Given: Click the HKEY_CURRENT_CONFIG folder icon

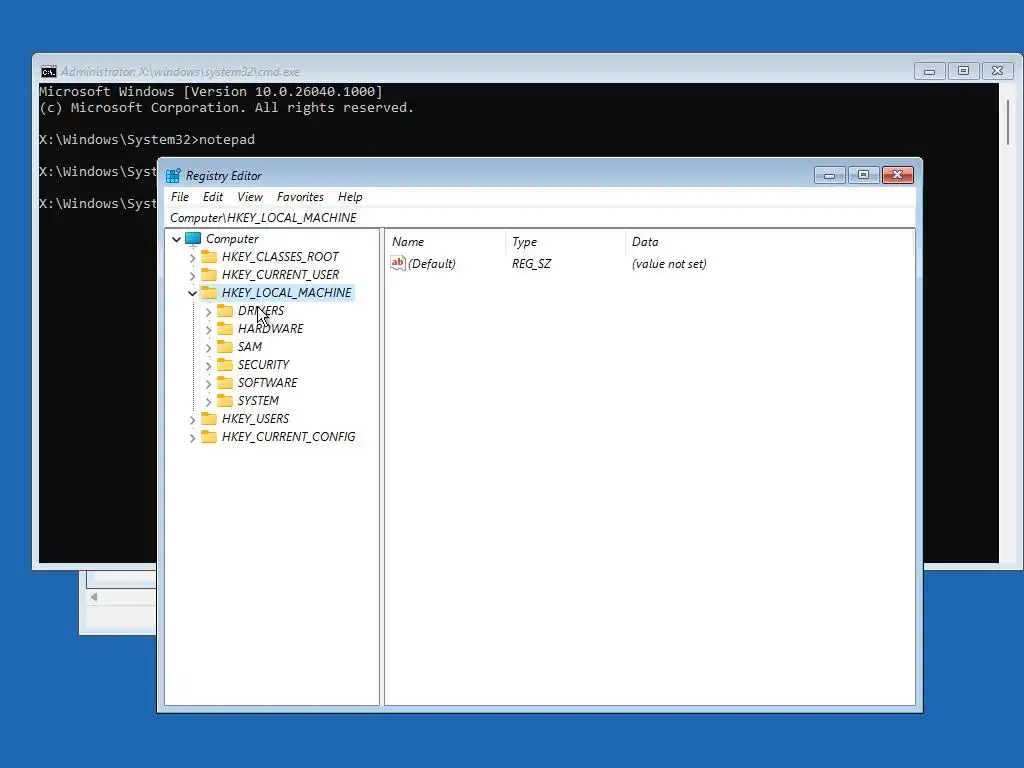Looking at the screenshot, I should point(209,436).
